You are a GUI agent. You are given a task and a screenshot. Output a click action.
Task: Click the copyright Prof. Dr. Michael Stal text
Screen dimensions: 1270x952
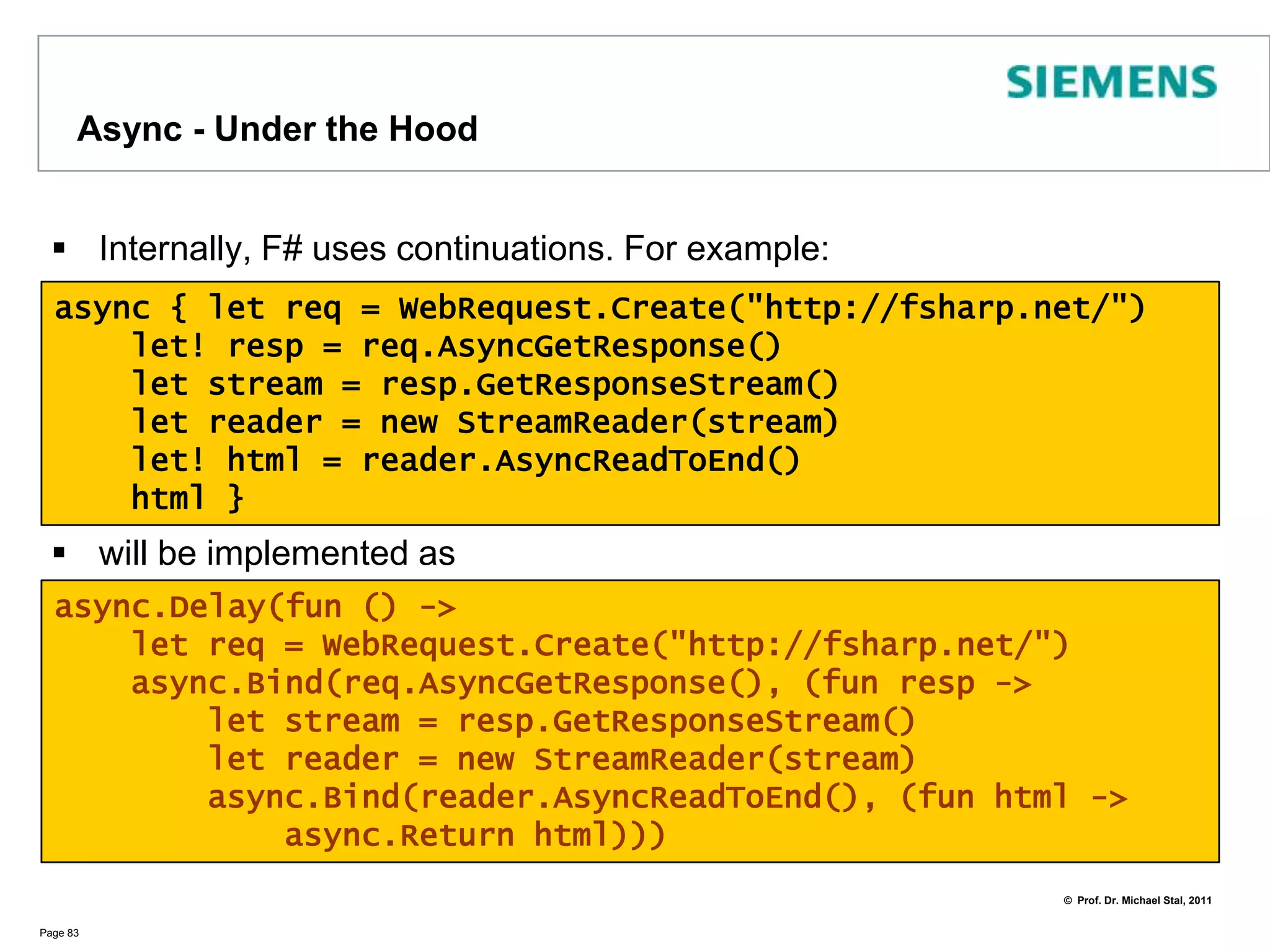click(1137, 901)
